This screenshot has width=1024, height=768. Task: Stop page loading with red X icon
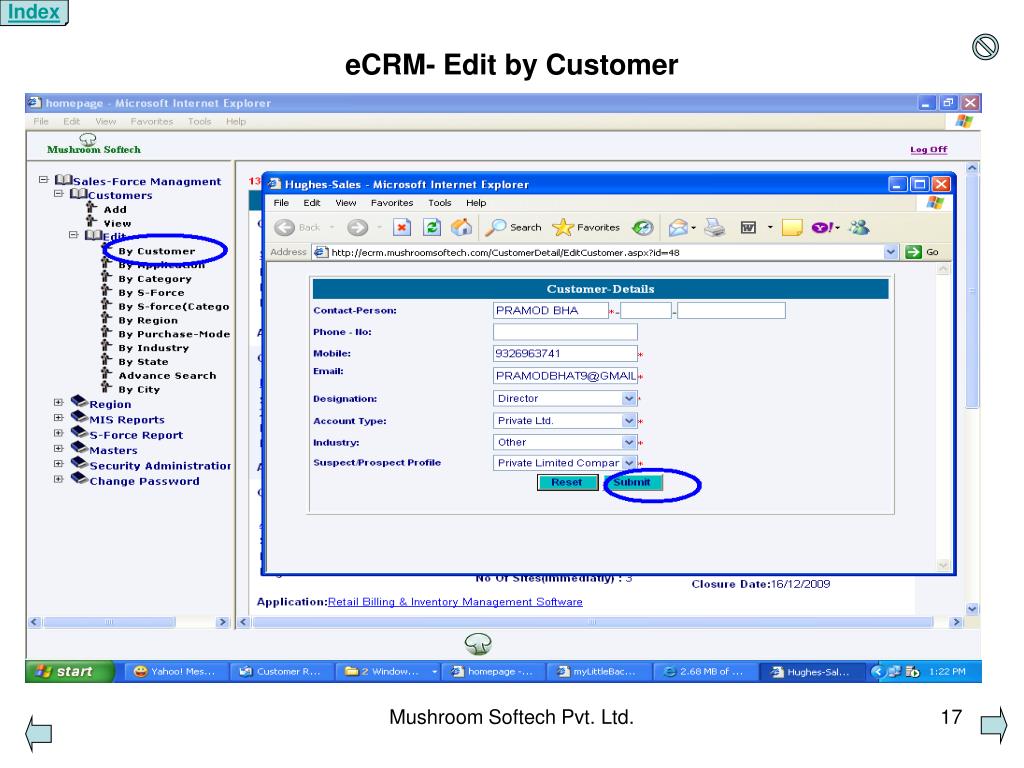[402, 227]
